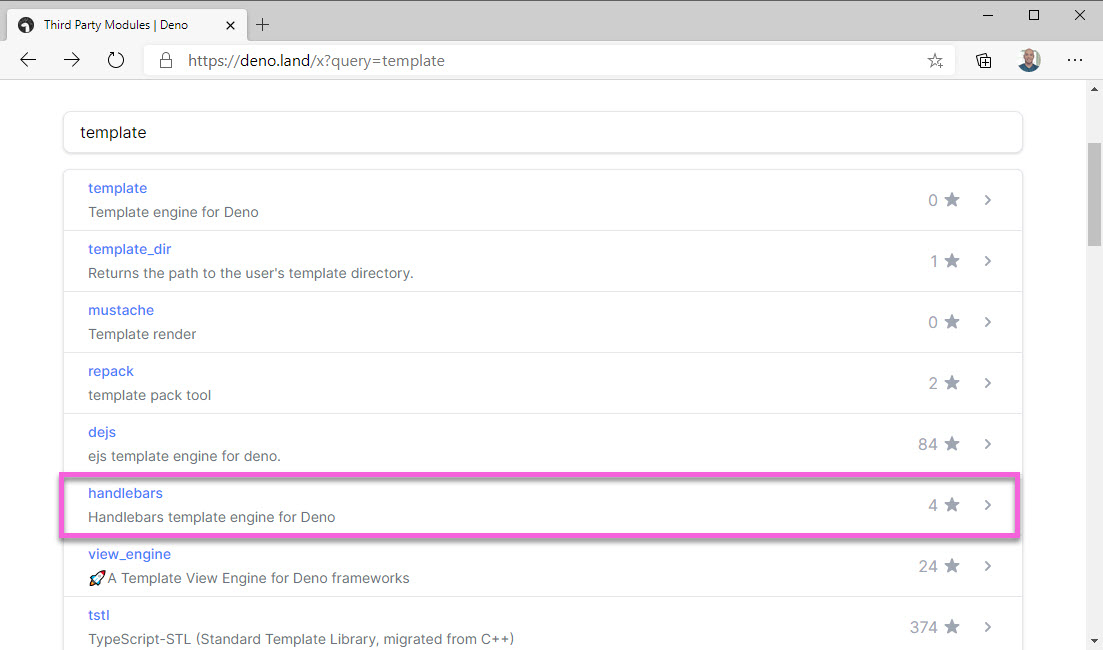The width and height of the screenshot is (1103, 650).
Task: Click the browser back arrow
Action: [x=28, y=60]
